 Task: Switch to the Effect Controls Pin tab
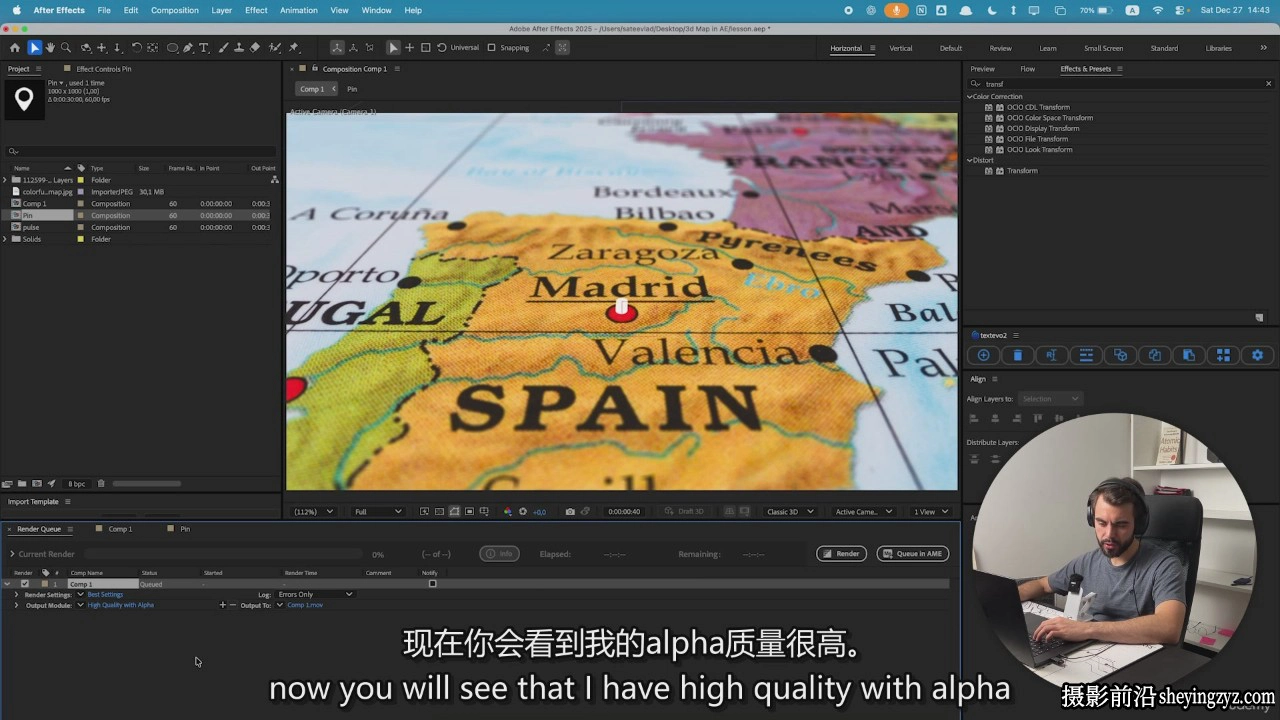tap(104, 69)
